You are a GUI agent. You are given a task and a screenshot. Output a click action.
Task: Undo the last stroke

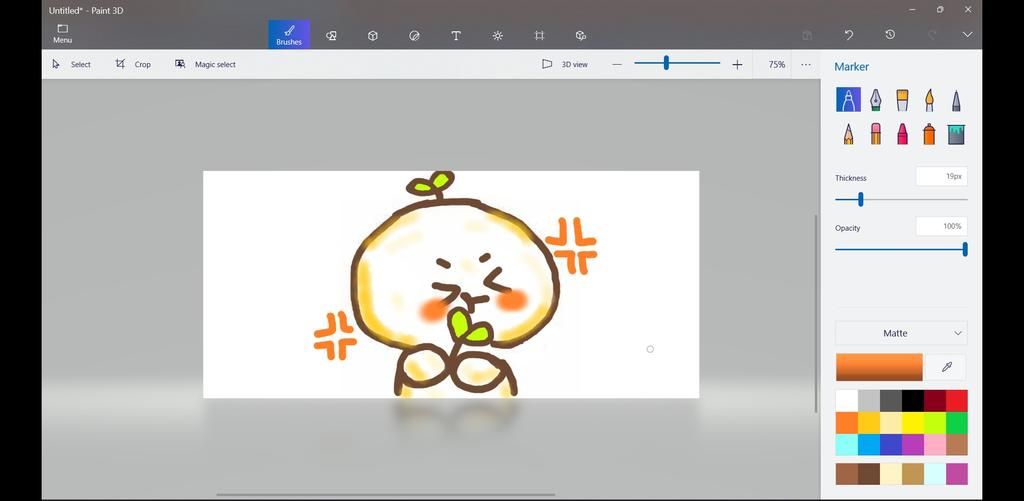(x=848, y=35)
